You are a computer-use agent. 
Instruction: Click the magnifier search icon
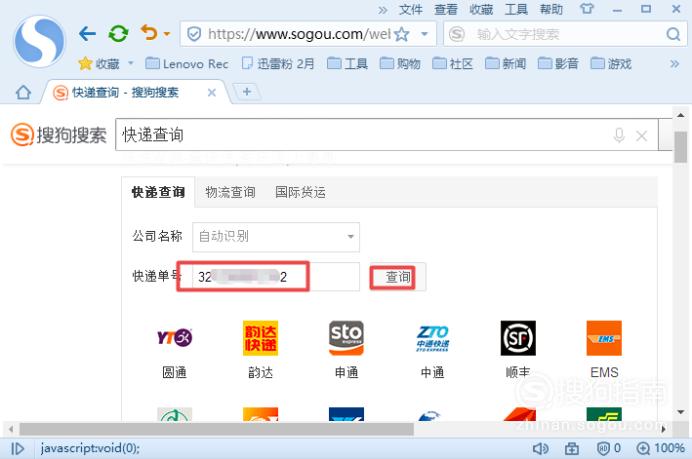[x=673, y=34]
